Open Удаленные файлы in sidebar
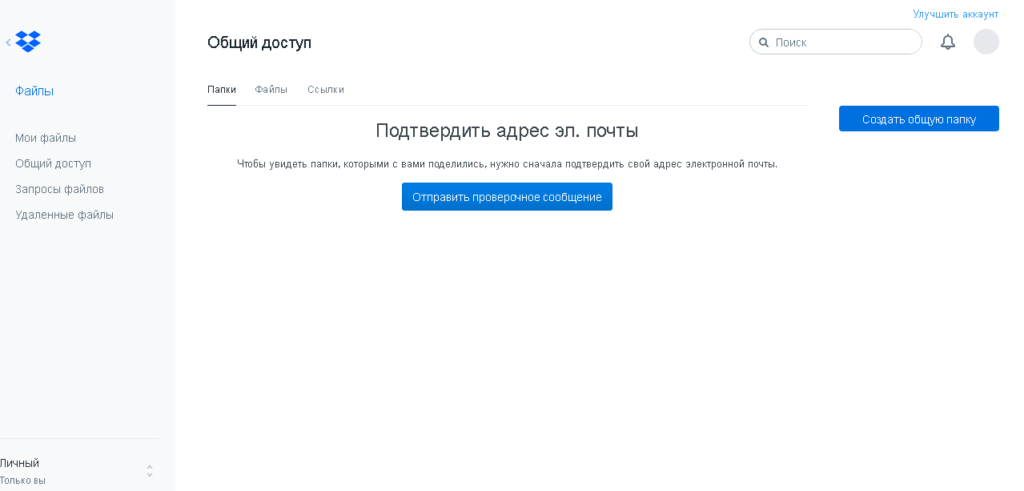Screen dimensions: 1024x491 point(64,214)
